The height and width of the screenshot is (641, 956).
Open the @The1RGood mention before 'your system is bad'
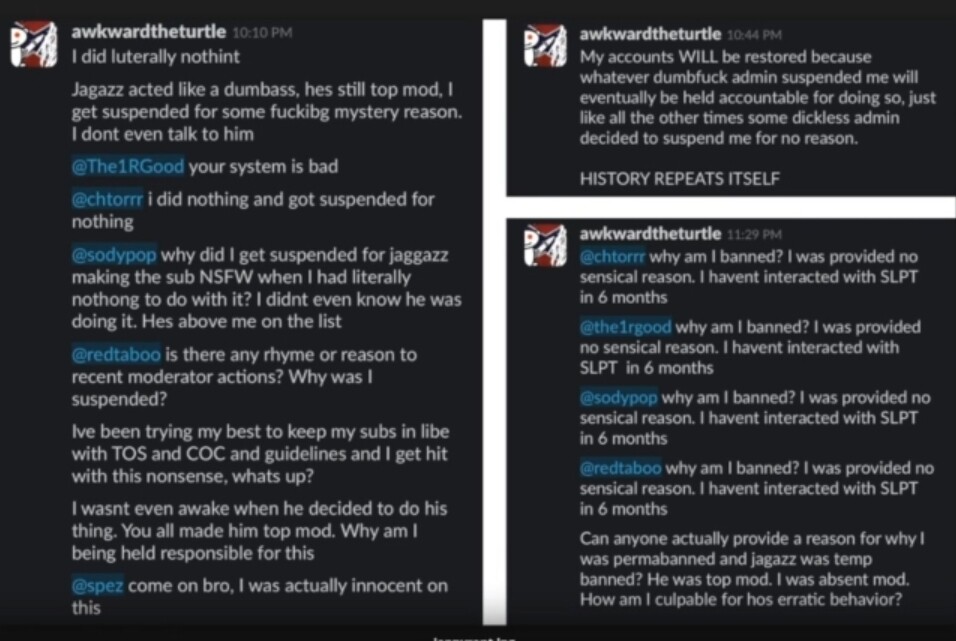(x=128, y=167)
